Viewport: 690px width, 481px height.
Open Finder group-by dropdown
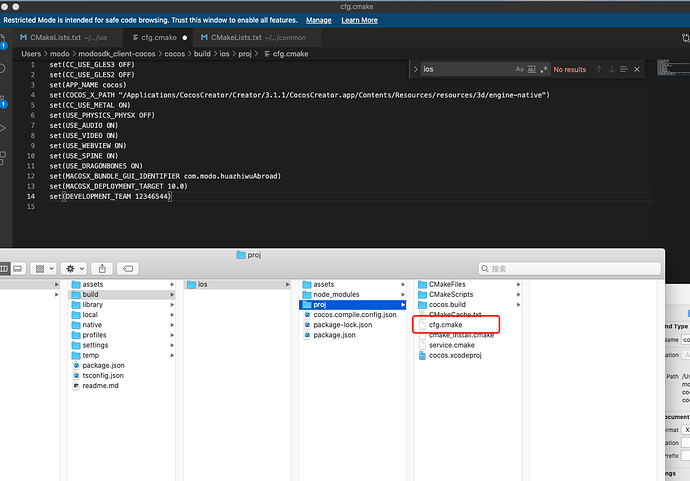(x=44, y=268)
